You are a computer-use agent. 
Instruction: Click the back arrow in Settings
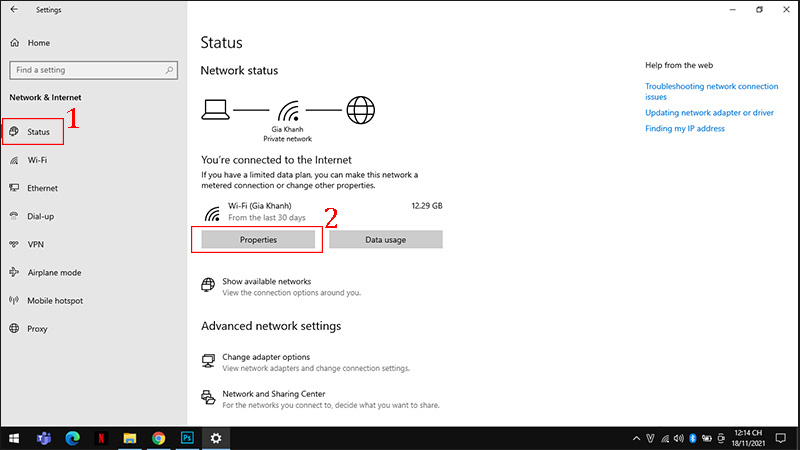12,10
